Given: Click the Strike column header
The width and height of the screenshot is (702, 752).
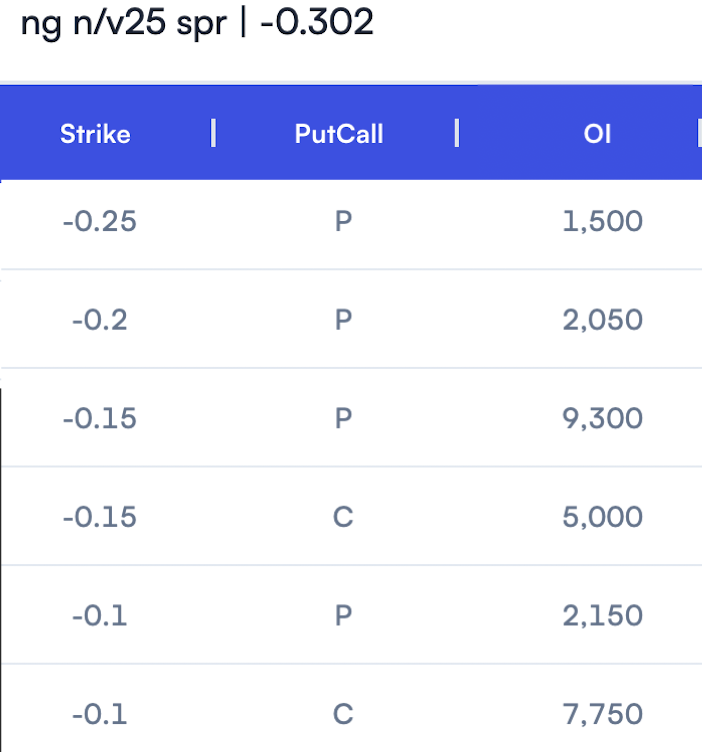Looking at the screenshot, I should pos(95,134).
